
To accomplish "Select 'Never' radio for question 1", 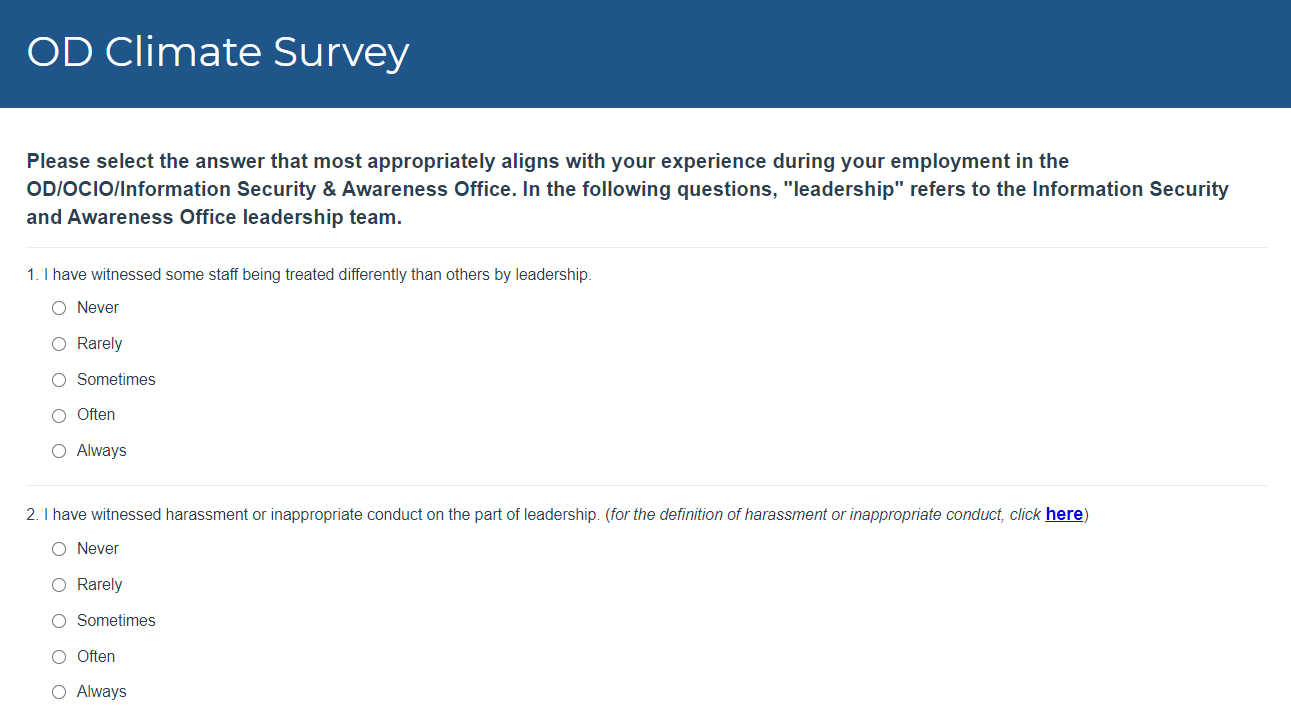I will (x=59, y=308).
